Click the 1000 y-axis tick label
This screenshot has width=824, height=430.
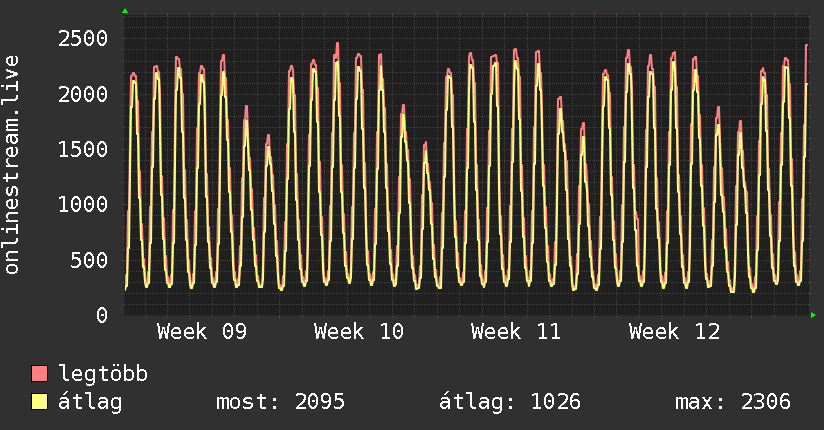[82, 205]
